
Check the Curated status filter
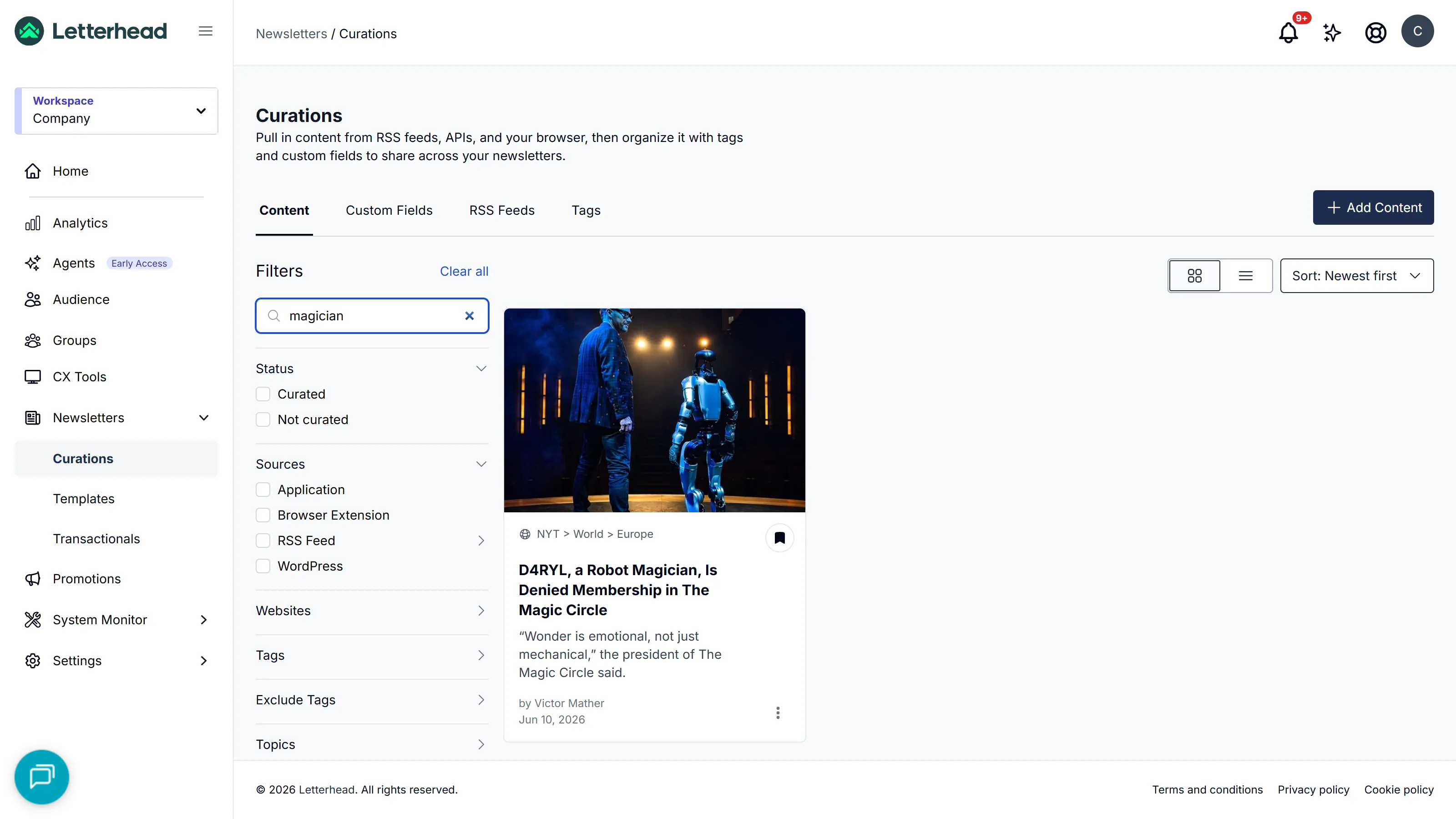tap(263, 394)
